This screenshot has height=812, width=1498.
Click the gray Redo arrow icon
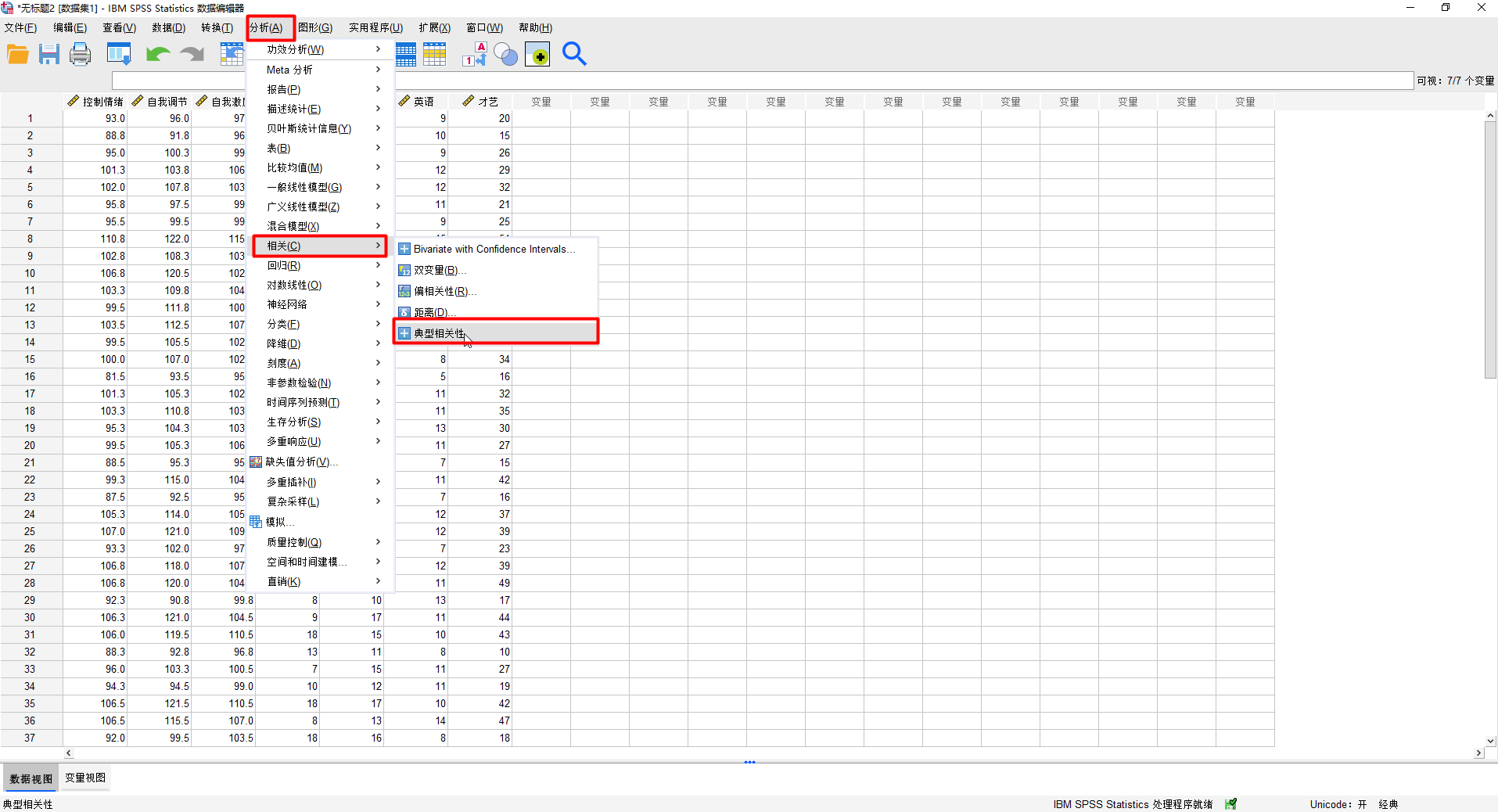192,54
